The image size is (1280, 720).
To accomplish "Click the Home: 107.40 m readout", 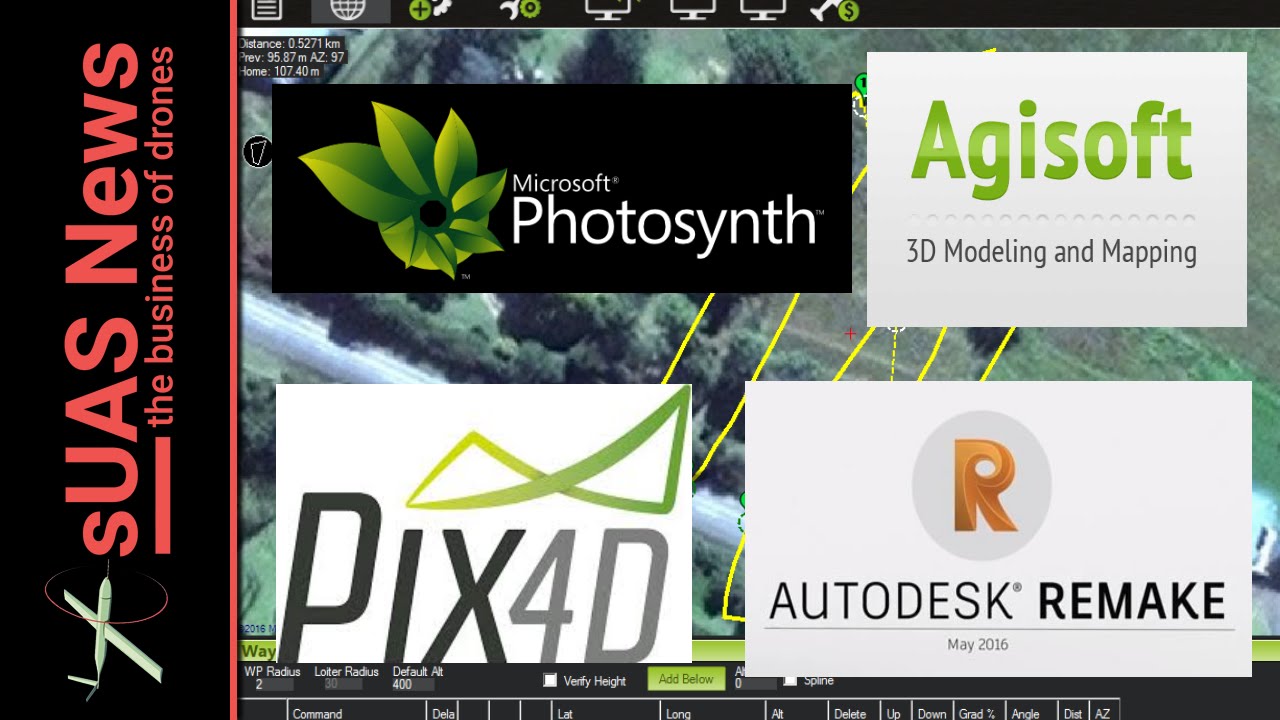I will (280, 72).
